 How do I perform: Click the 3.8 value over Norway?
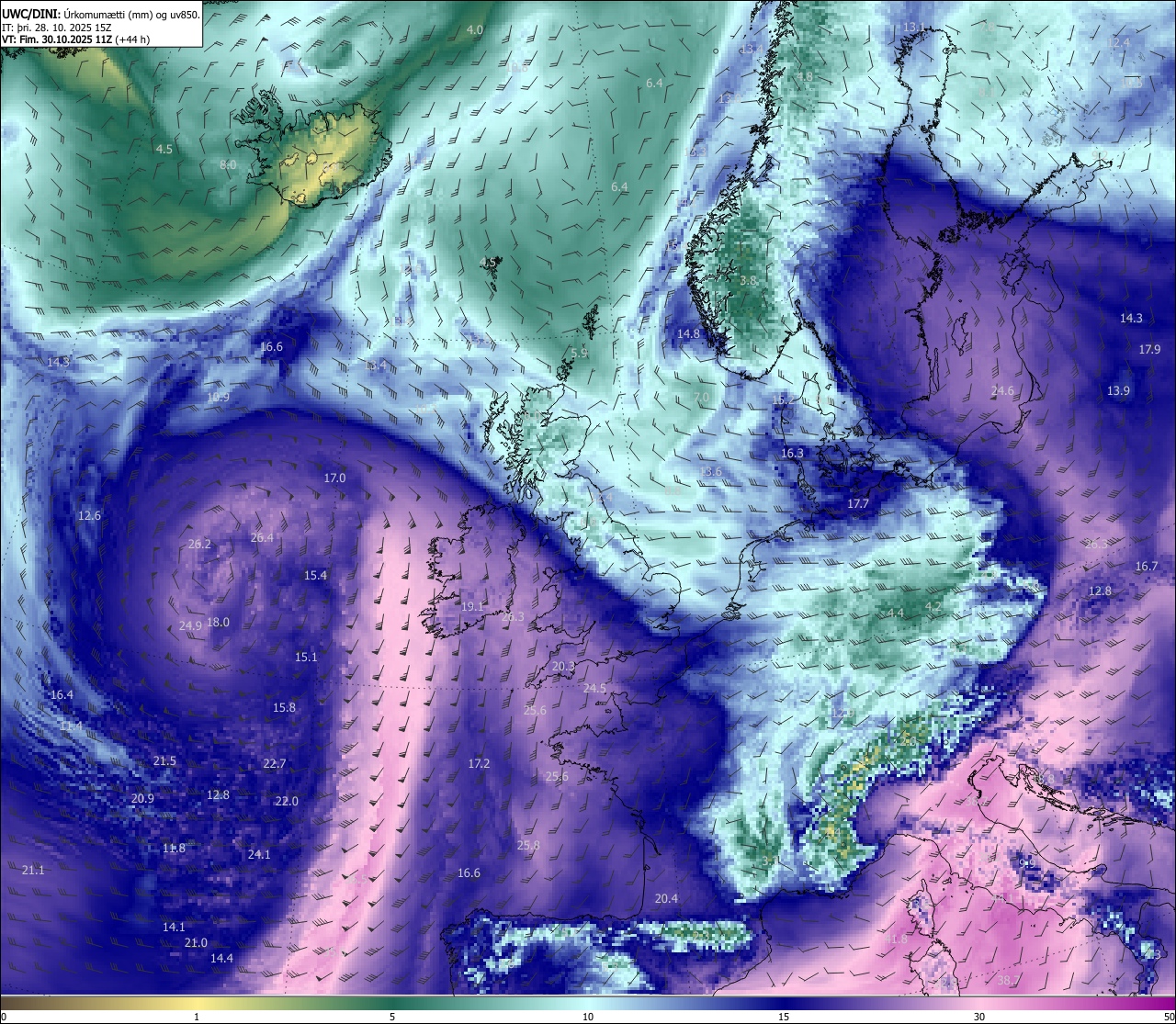pyautogui.click(x=748, y=281)
